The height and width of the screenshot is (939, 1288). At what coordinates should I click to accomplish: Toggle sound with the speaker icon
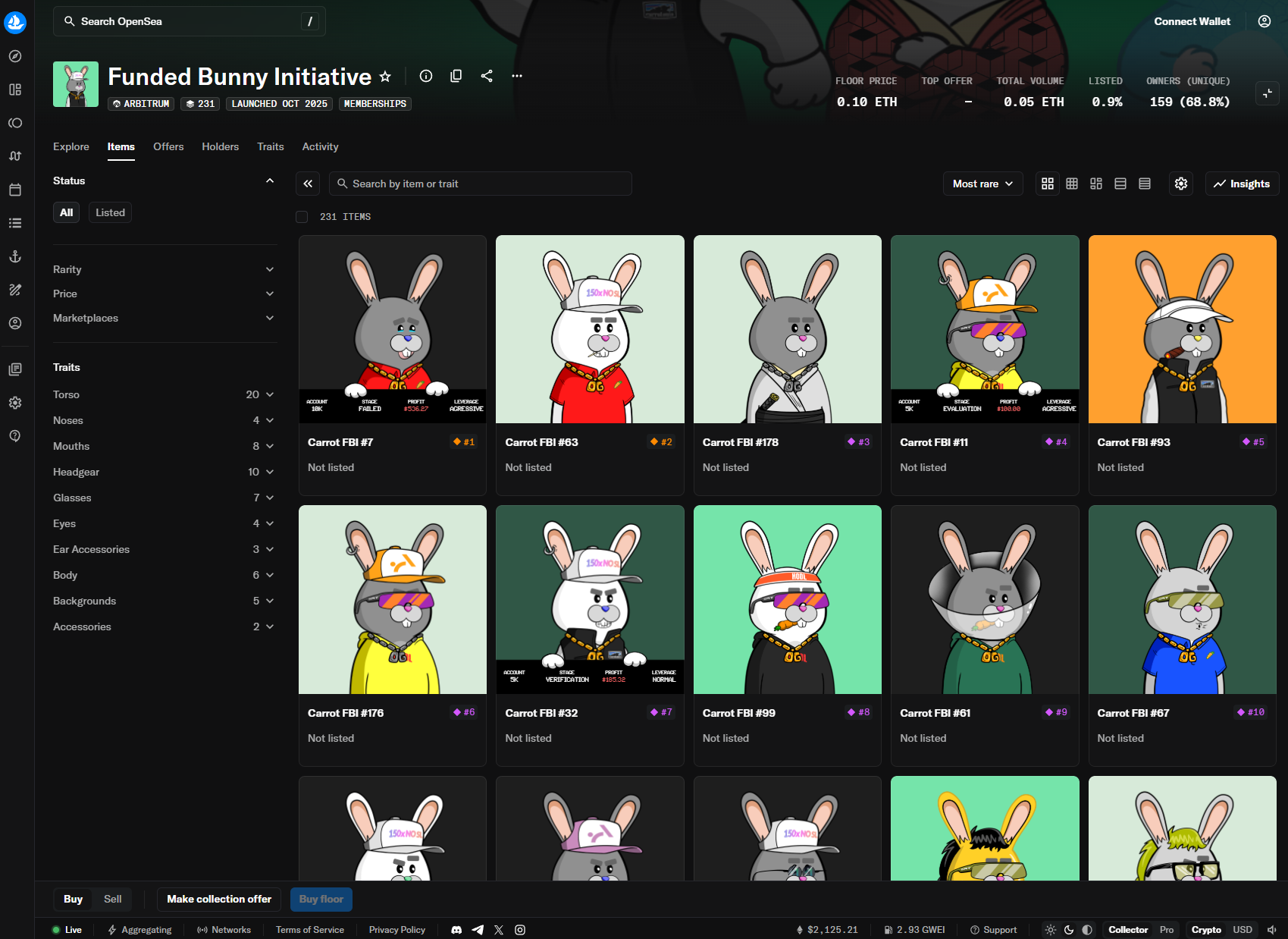(1272, 930)
